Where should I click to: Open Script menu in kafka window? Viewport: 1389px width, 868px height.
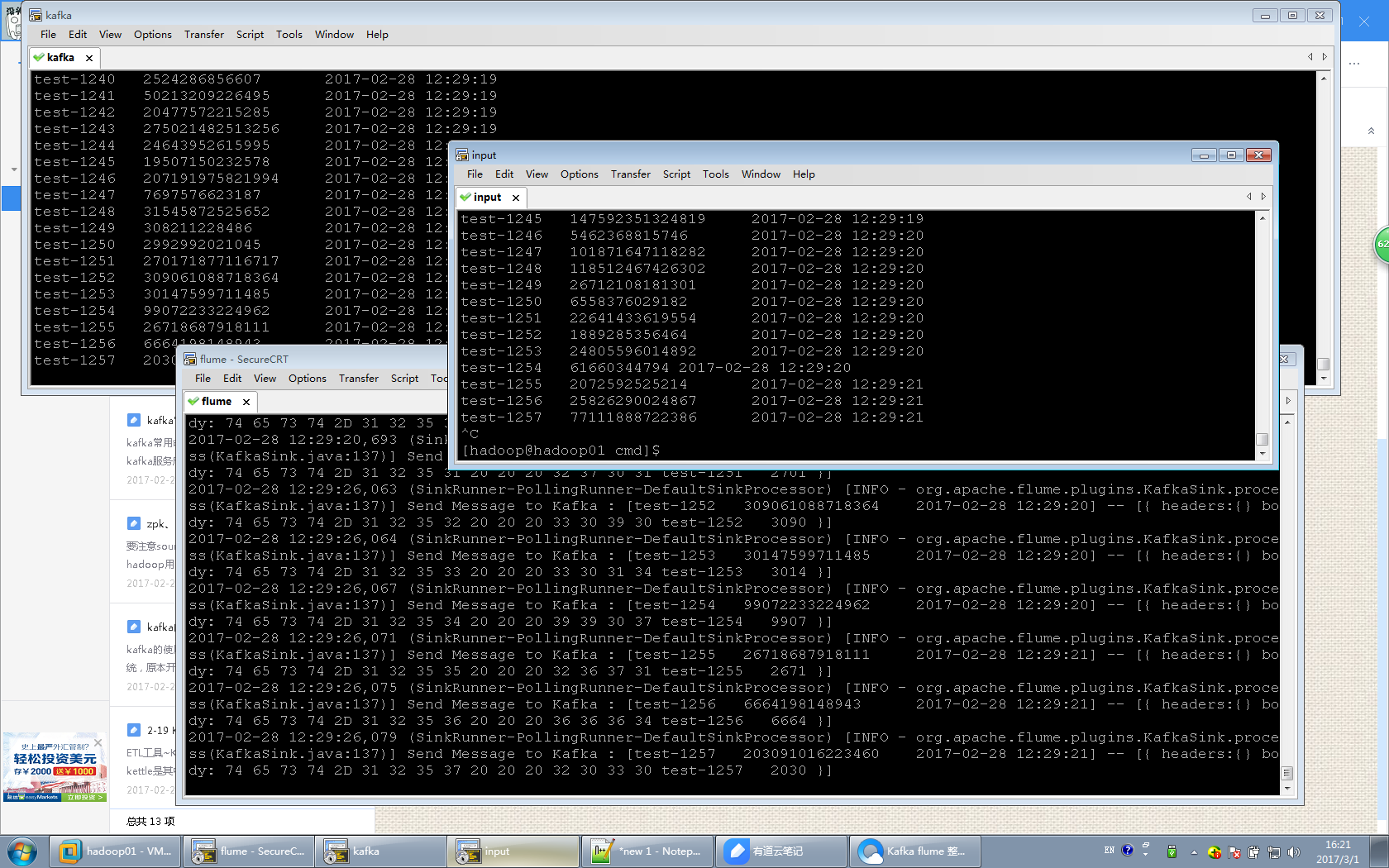(x=251, y=34)
